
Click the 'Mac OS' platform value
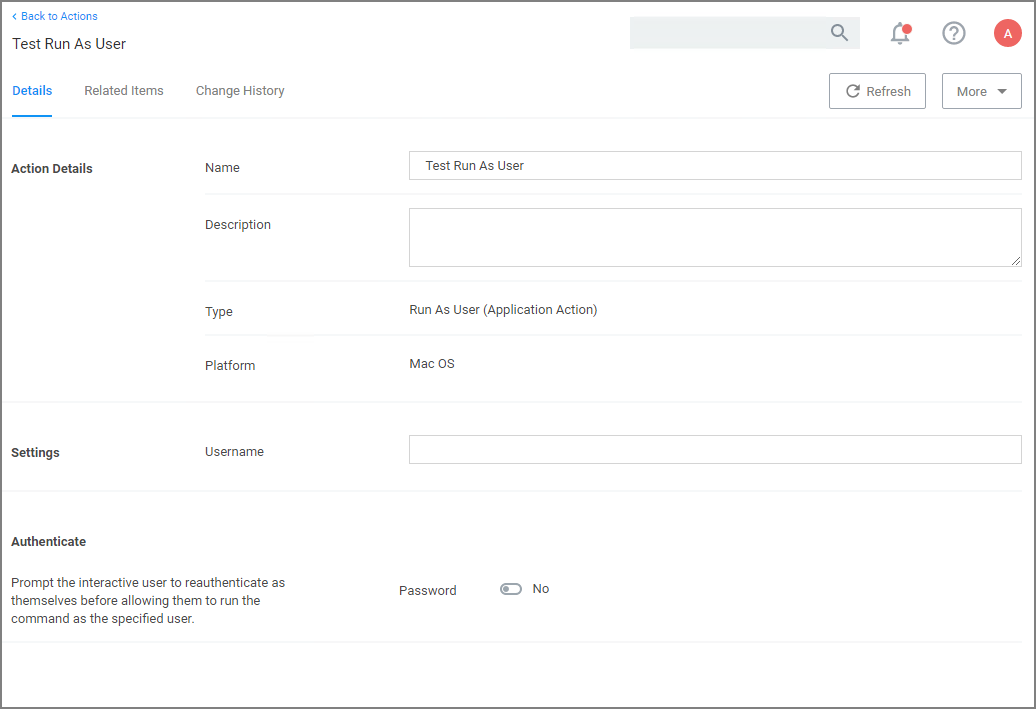coord(432,364)
